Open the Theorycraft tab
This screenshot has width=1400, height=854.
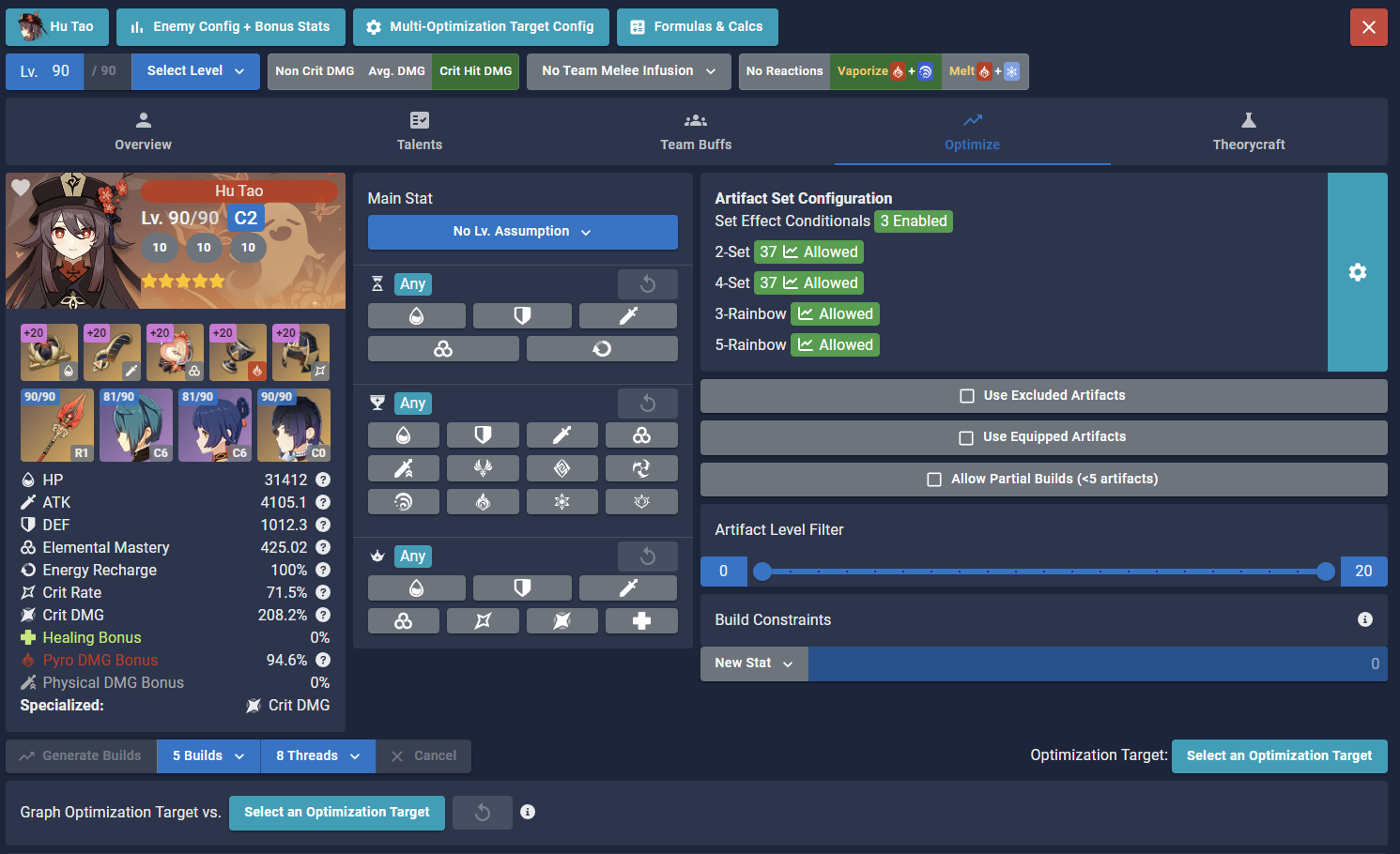(1248, 131)
